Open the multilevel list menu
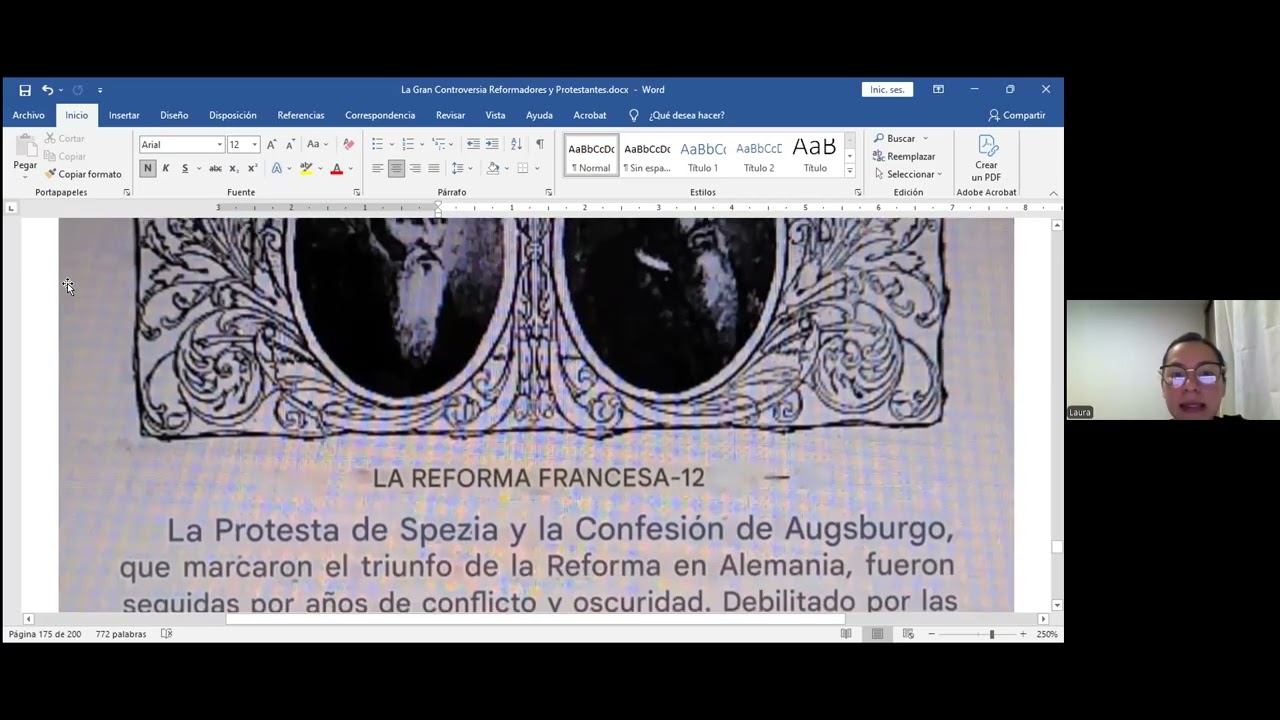The height and width of the screenshot is (720, 1280). click(439, 145)
